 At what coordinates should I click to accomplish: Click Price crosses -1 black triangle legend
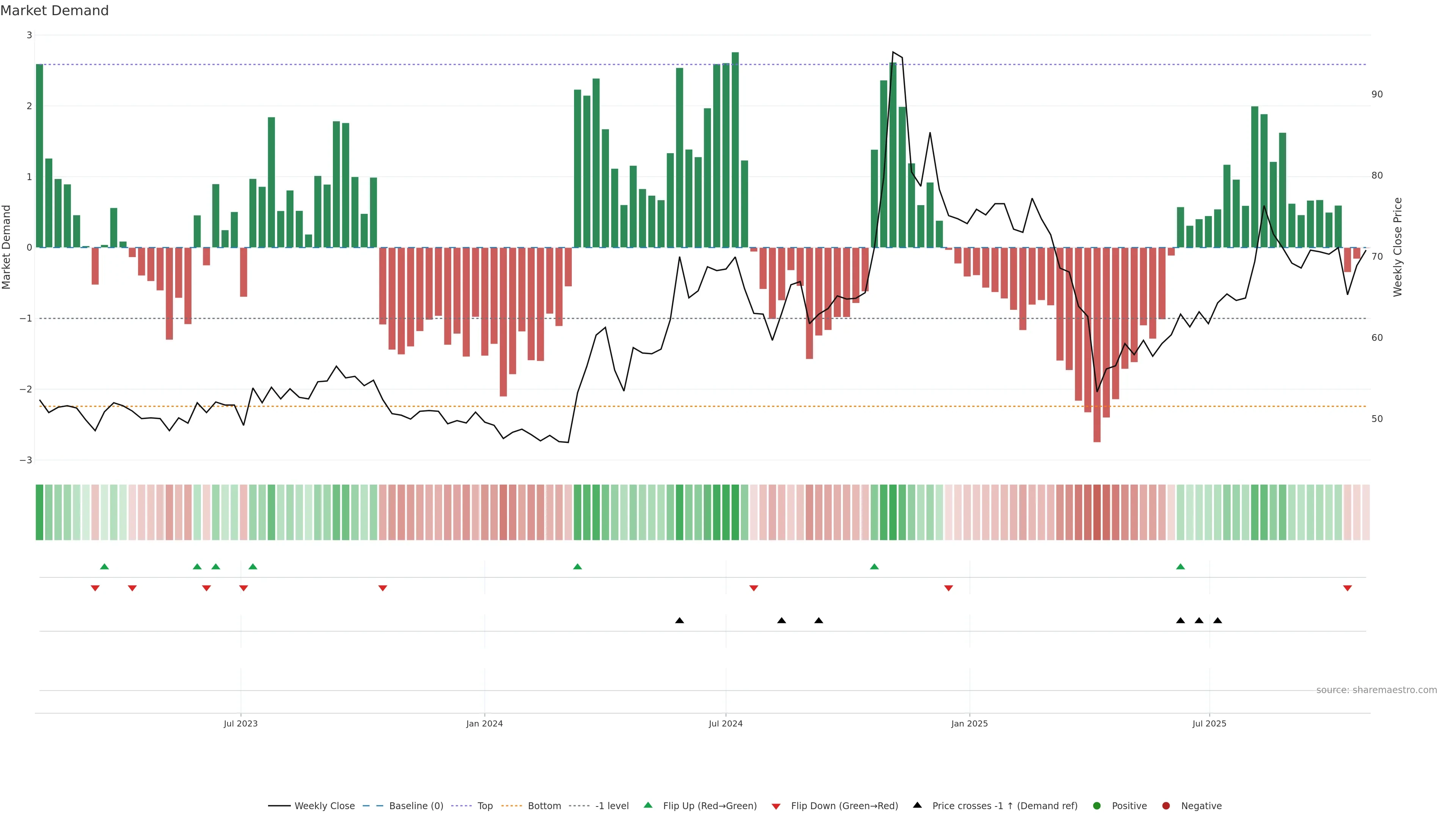[x=917, y=805]
